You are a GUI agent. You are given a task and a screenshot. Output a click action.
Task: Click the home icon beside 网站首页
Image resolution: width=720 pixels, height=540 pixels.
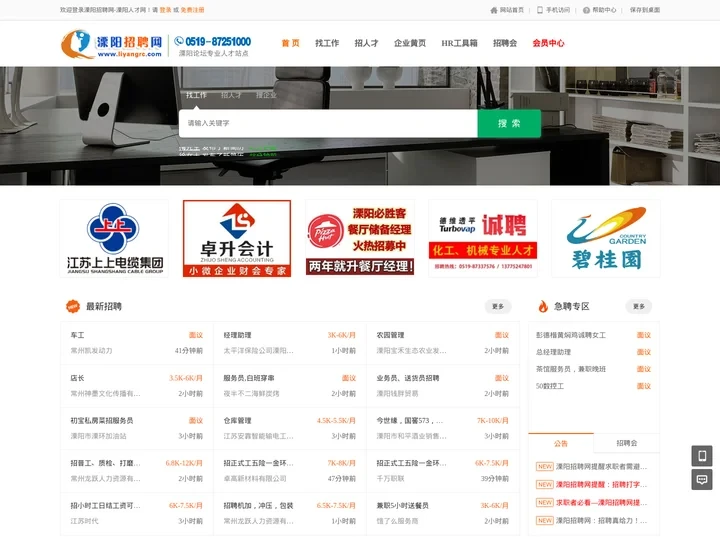coord(494,10)
